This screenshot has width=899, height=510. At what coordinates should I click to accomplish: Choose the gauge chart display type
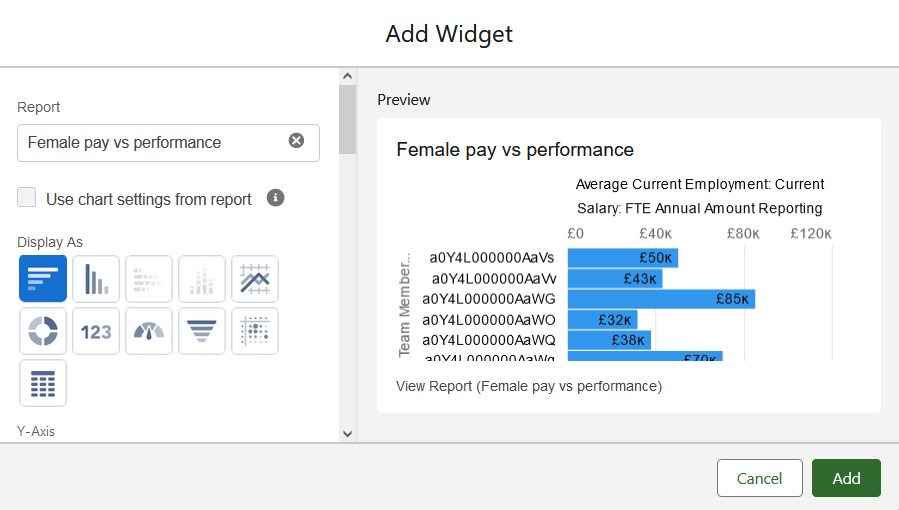tap(149, 331)
